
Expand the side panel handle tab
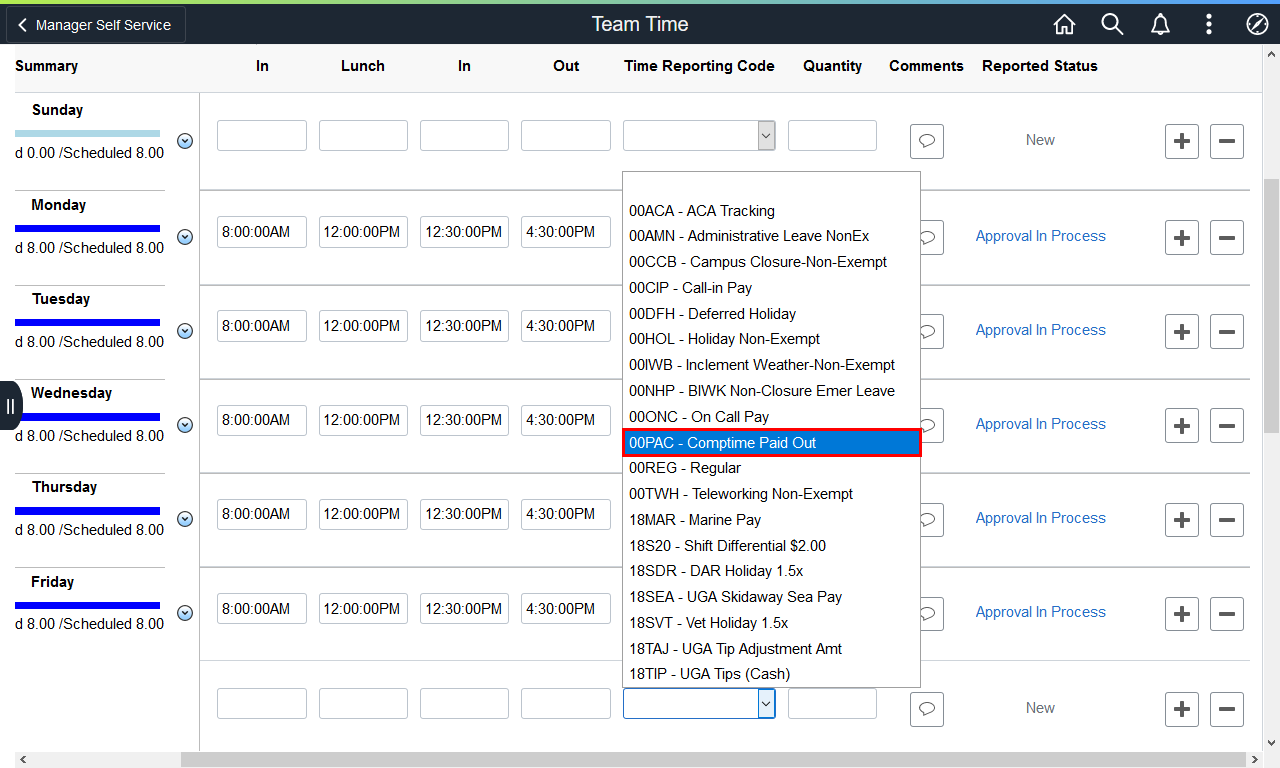tap(10, 406)
